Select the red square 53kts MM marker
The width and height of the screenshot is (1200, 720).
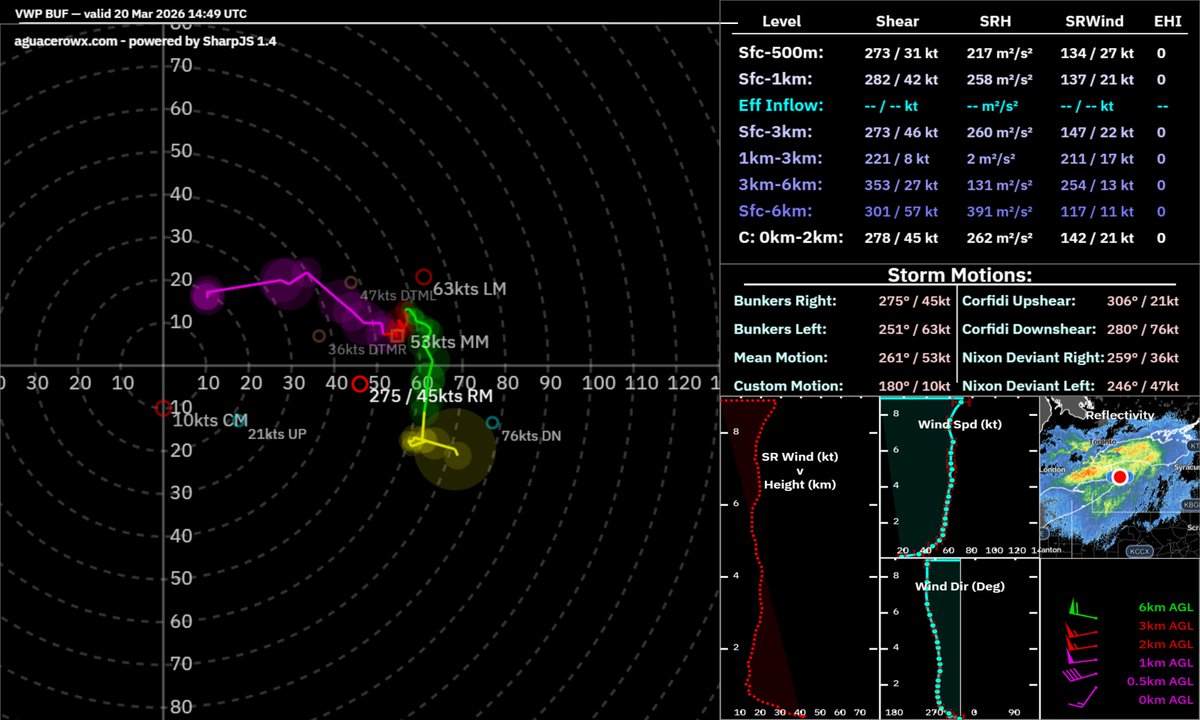coord(397,335)
